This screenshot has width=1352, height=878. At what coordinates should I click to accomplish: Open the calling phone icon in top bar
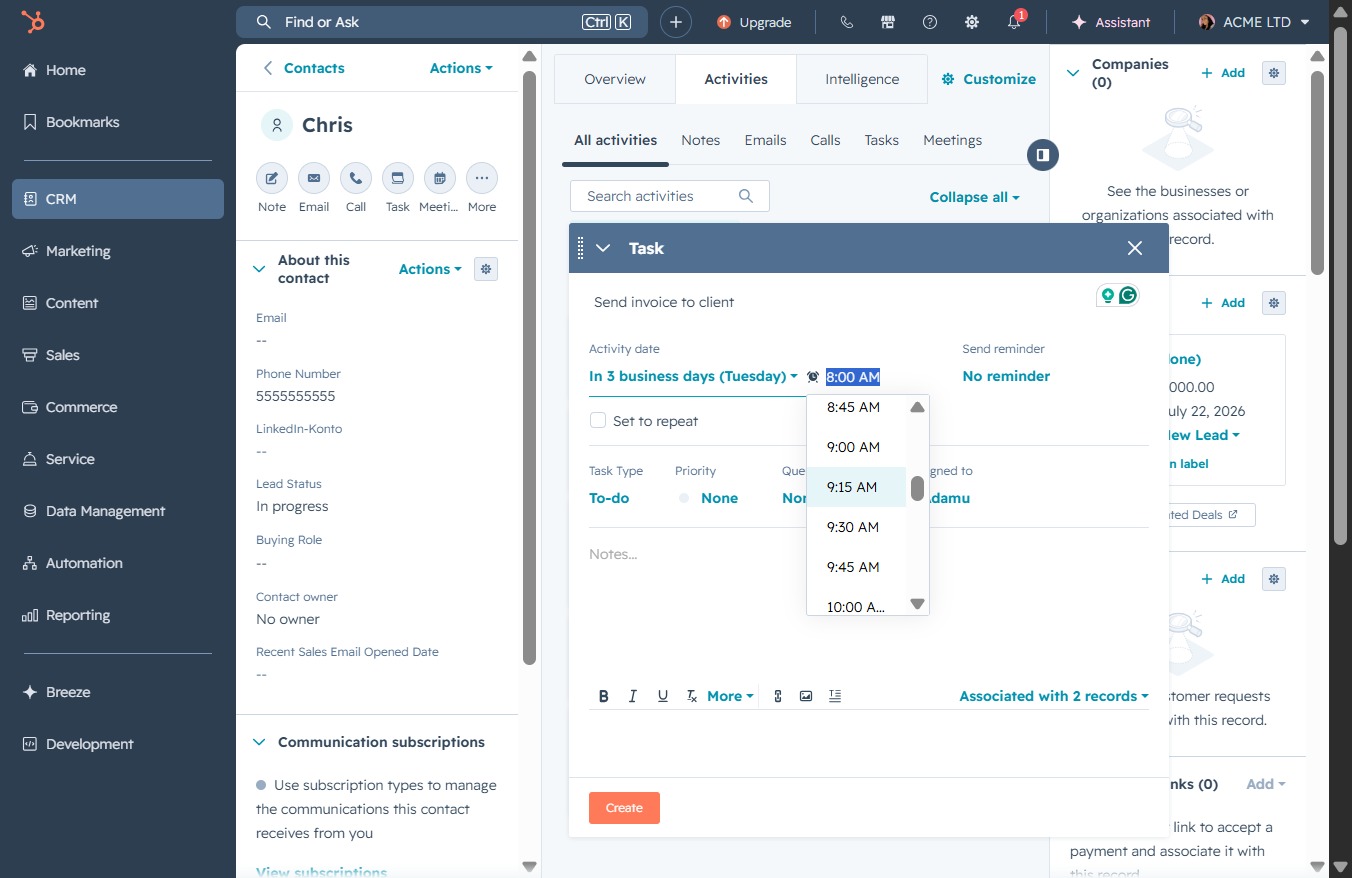tap(847, 22)
